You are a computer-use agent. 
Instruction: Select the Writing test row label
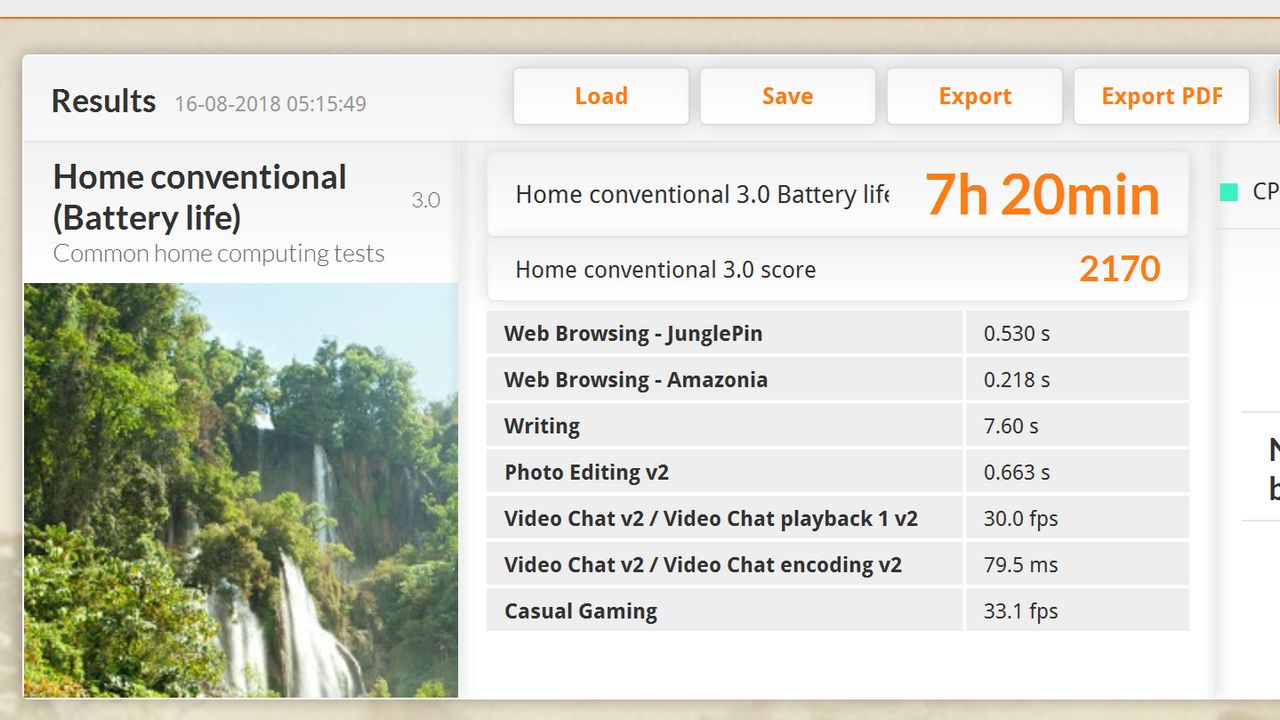coord(542,426)
